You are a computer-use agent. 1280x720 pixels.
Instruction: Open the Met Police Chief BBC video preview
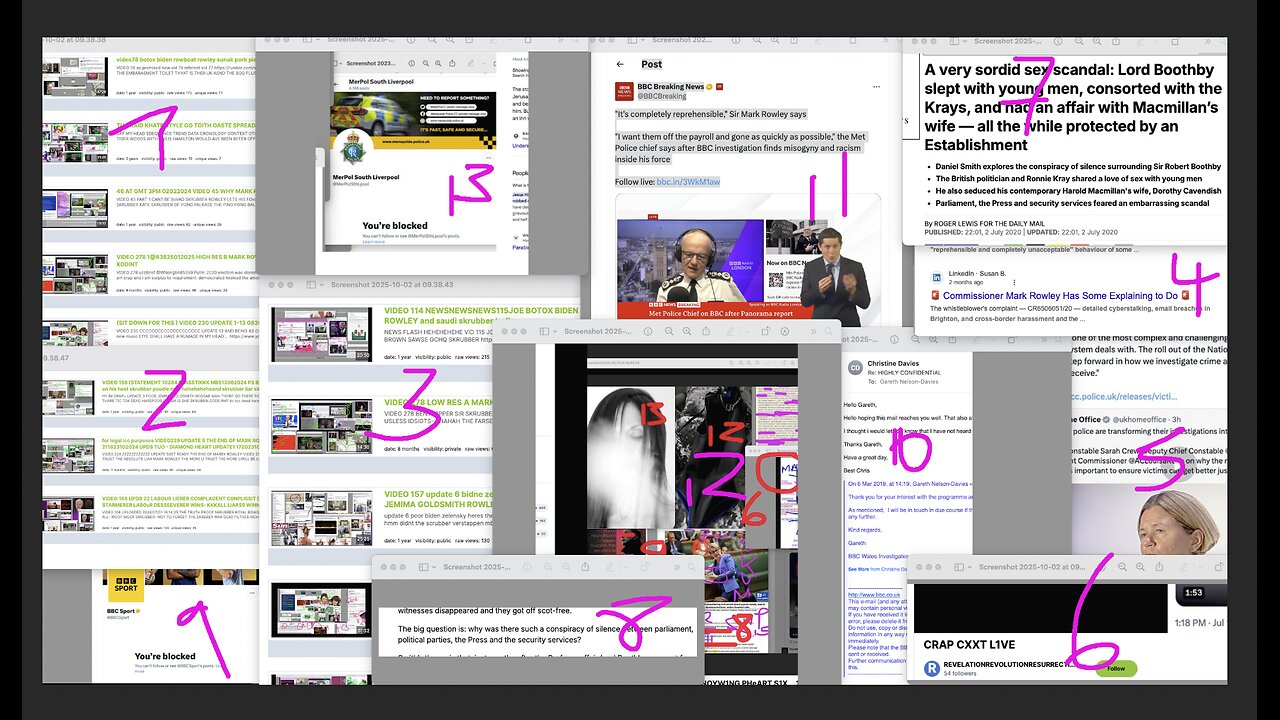point(748,260)
